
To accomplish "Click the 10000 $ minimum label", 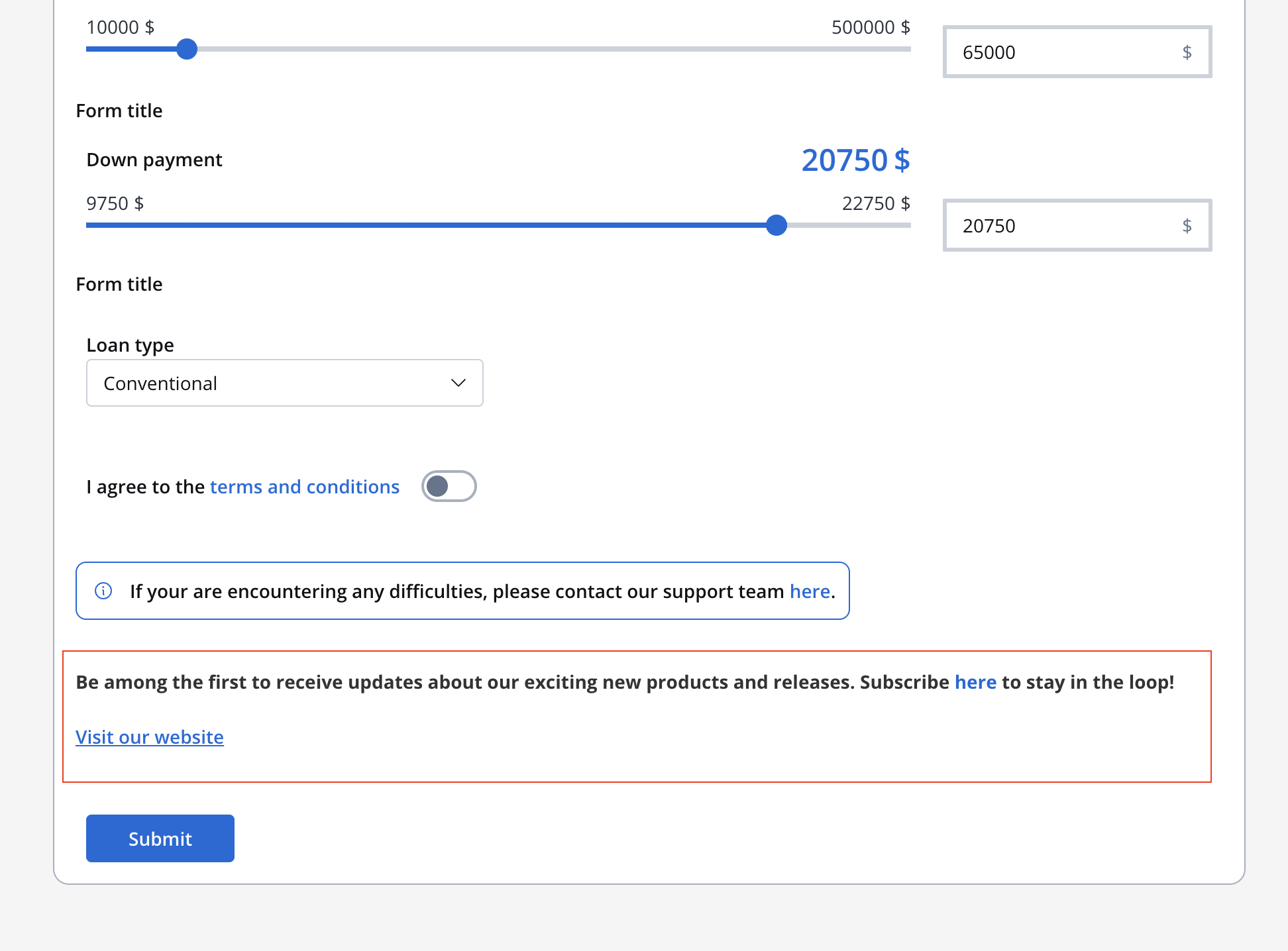I will tap(120, 27).
